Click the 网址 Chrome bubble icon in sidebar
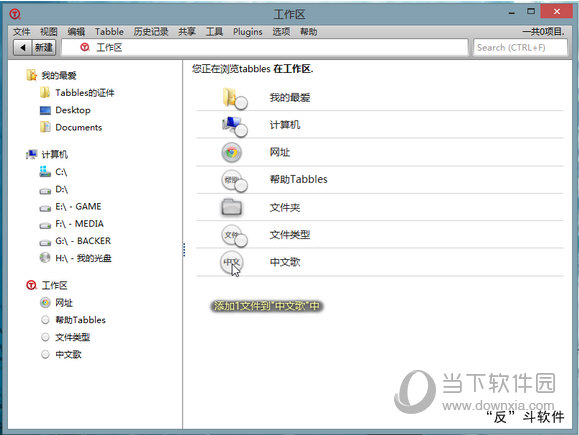 pos(45,302)
